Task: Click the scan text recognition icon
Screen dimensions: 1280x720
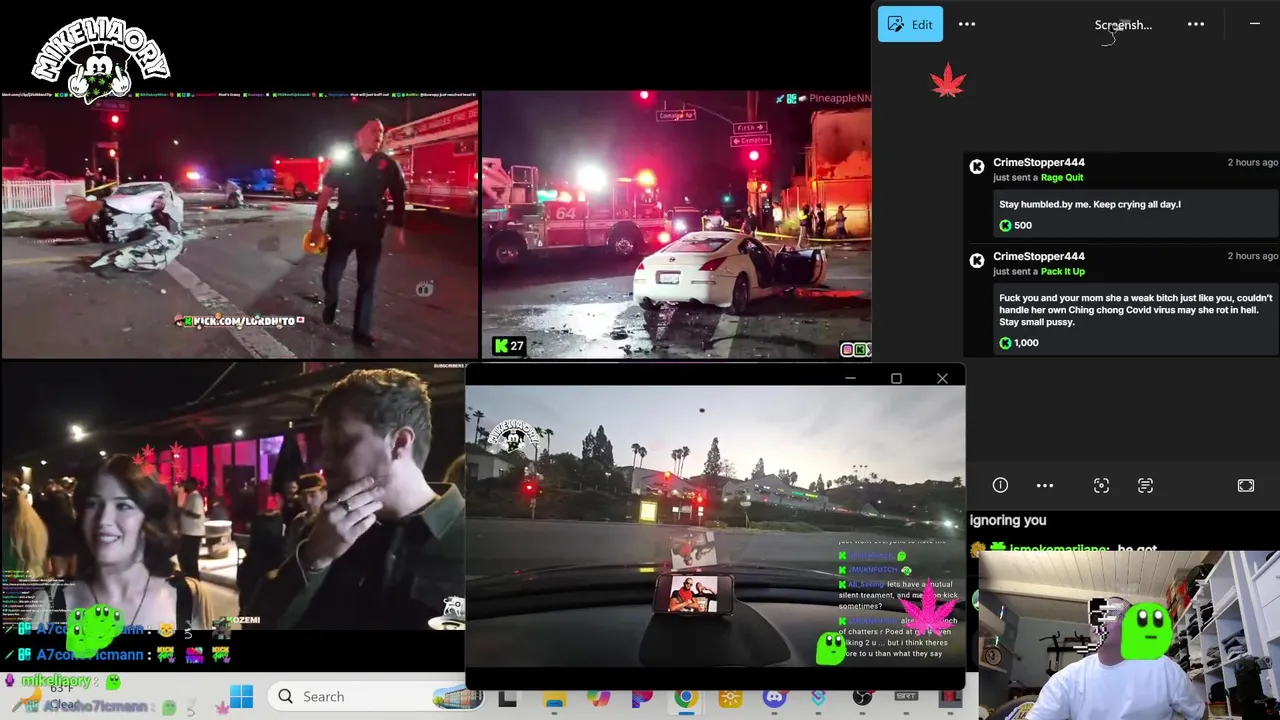Action: (1145, 485)
